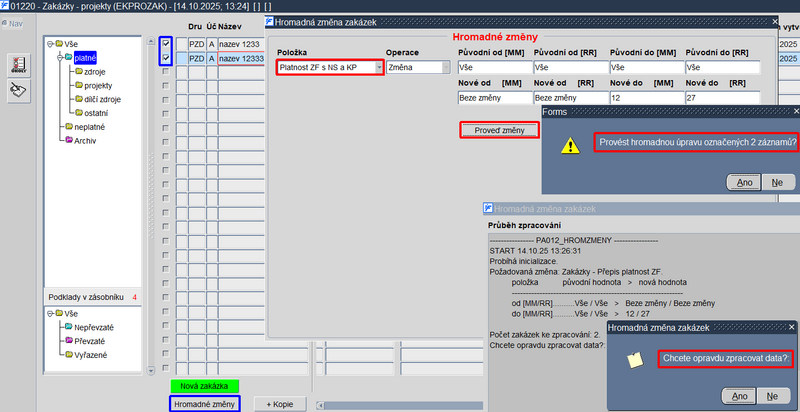Click the Původní od [RR] field
800x412 pixels.
click(x=570, y=67)
